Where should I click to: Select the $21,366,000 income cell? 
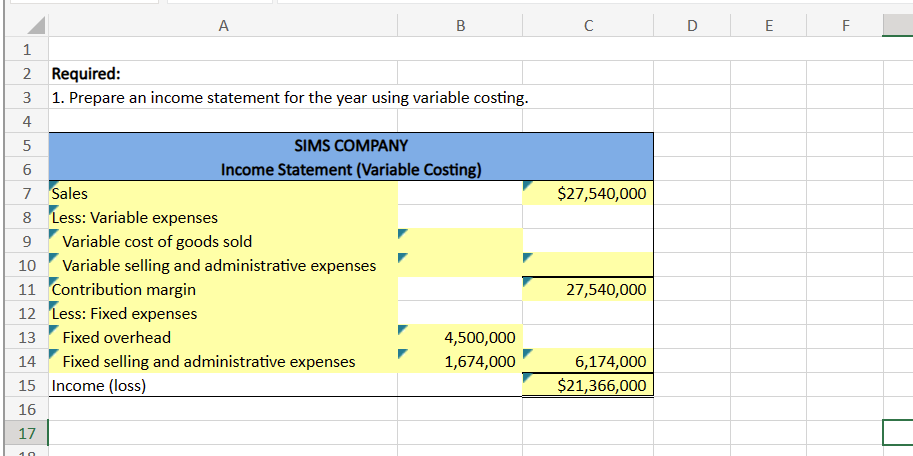[588, 386]
